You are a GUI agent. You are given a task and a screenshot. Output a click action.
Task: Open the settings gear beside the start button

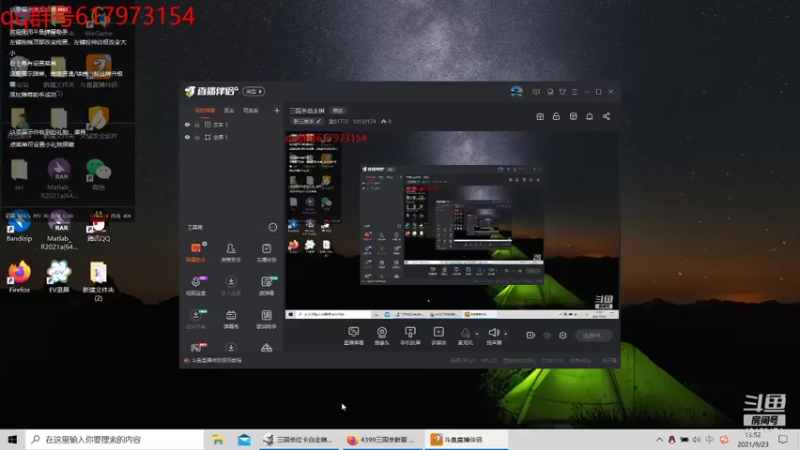[563, 335]
